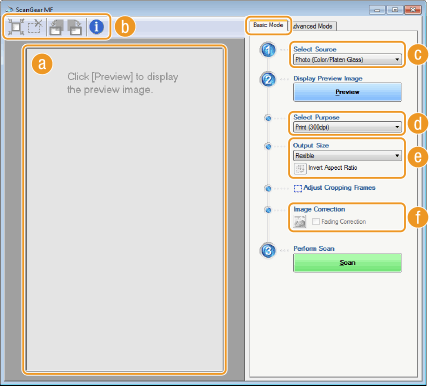Click the Remove Cropping Frame icon
Image resolution: width=429 pixels, height=386 pixels.
tap(35, 27)
